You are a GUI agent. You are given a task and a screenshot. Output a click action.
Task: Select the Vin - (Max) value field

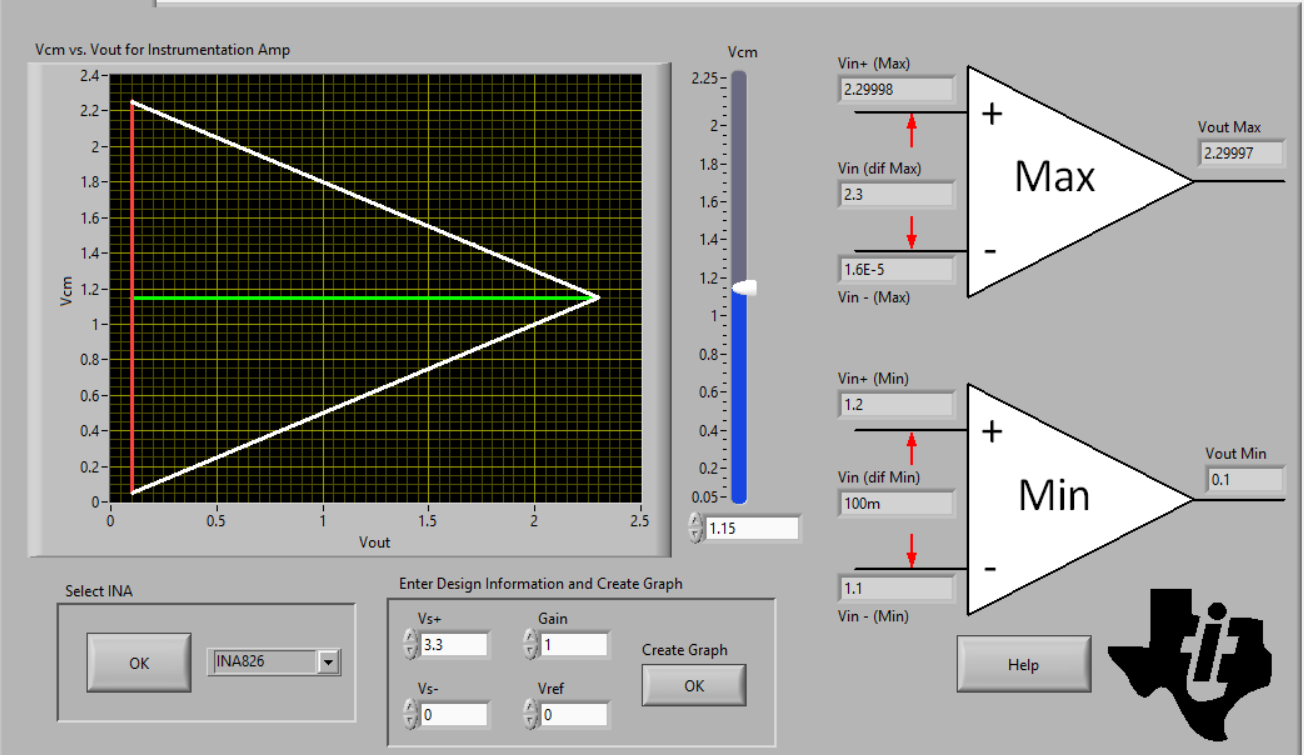click(897, 269)
